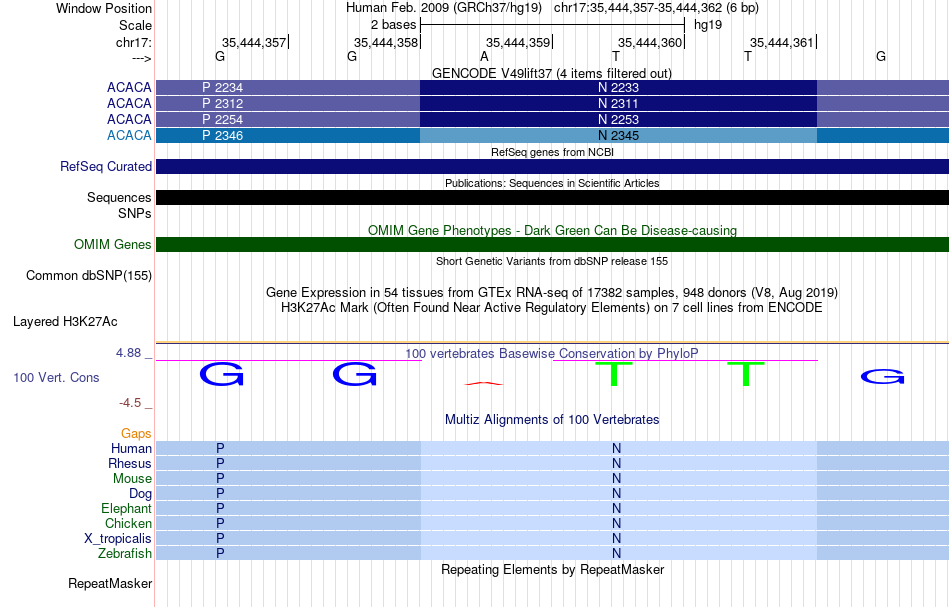Click the black Sequences track bar
Image resolution: width=950 pixels, height=607 pixels.
(x=553, y=197)
